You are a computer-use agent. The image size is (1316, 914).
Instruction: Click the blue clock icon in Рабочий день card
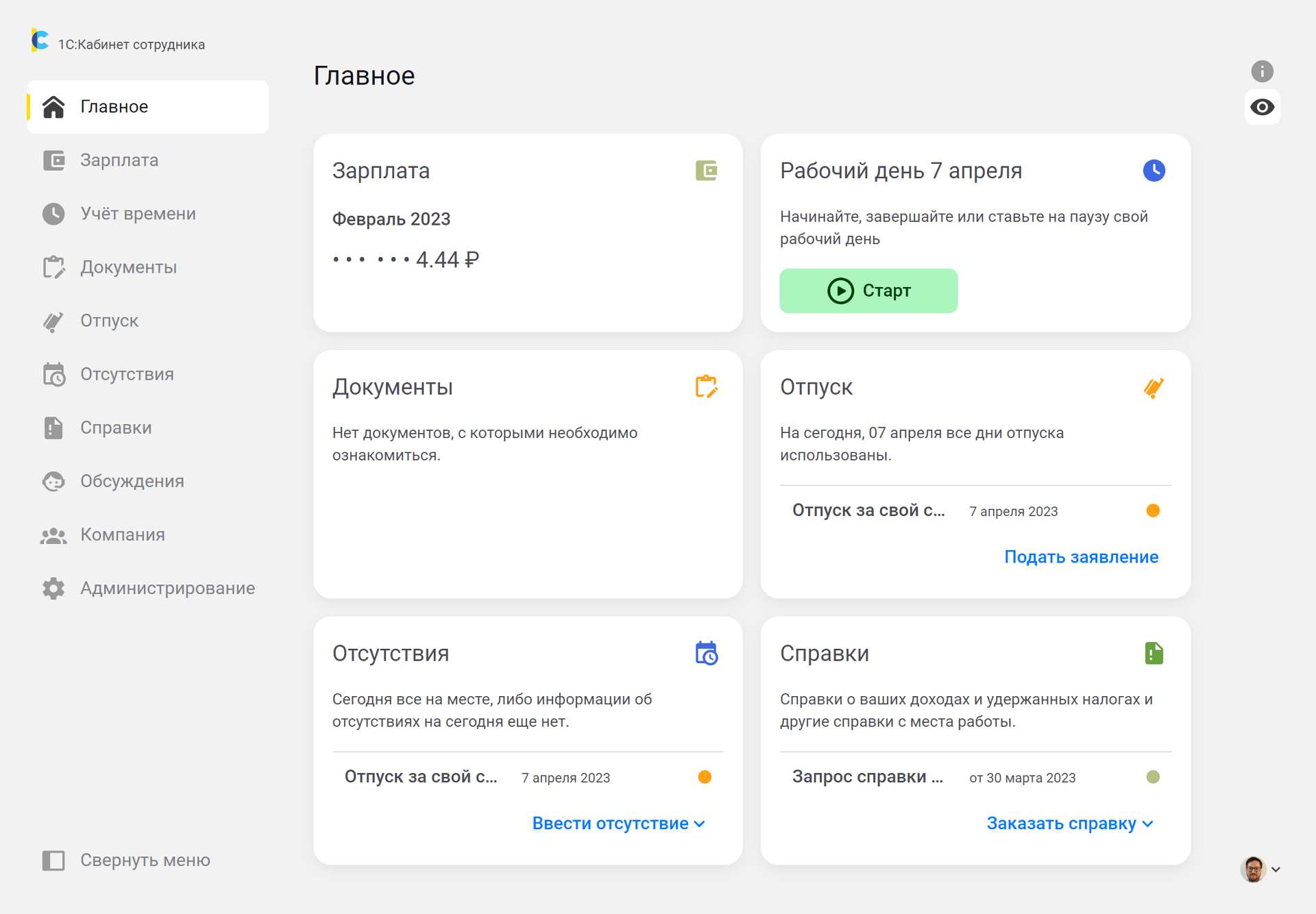click(x=1154, y=171)
